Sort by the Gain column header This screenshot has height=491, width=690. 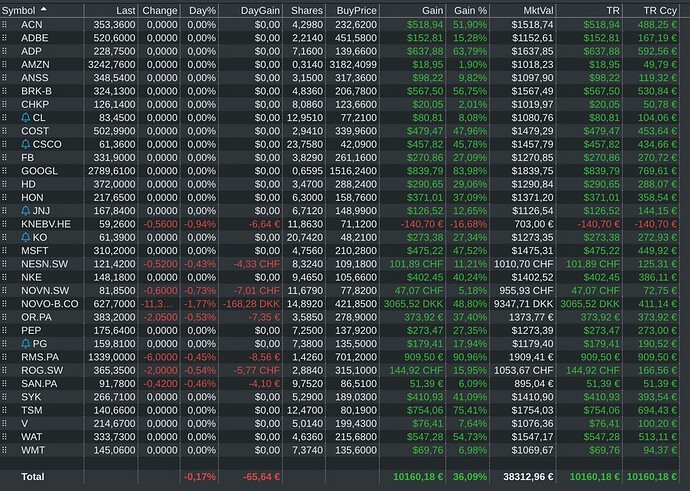432,11
